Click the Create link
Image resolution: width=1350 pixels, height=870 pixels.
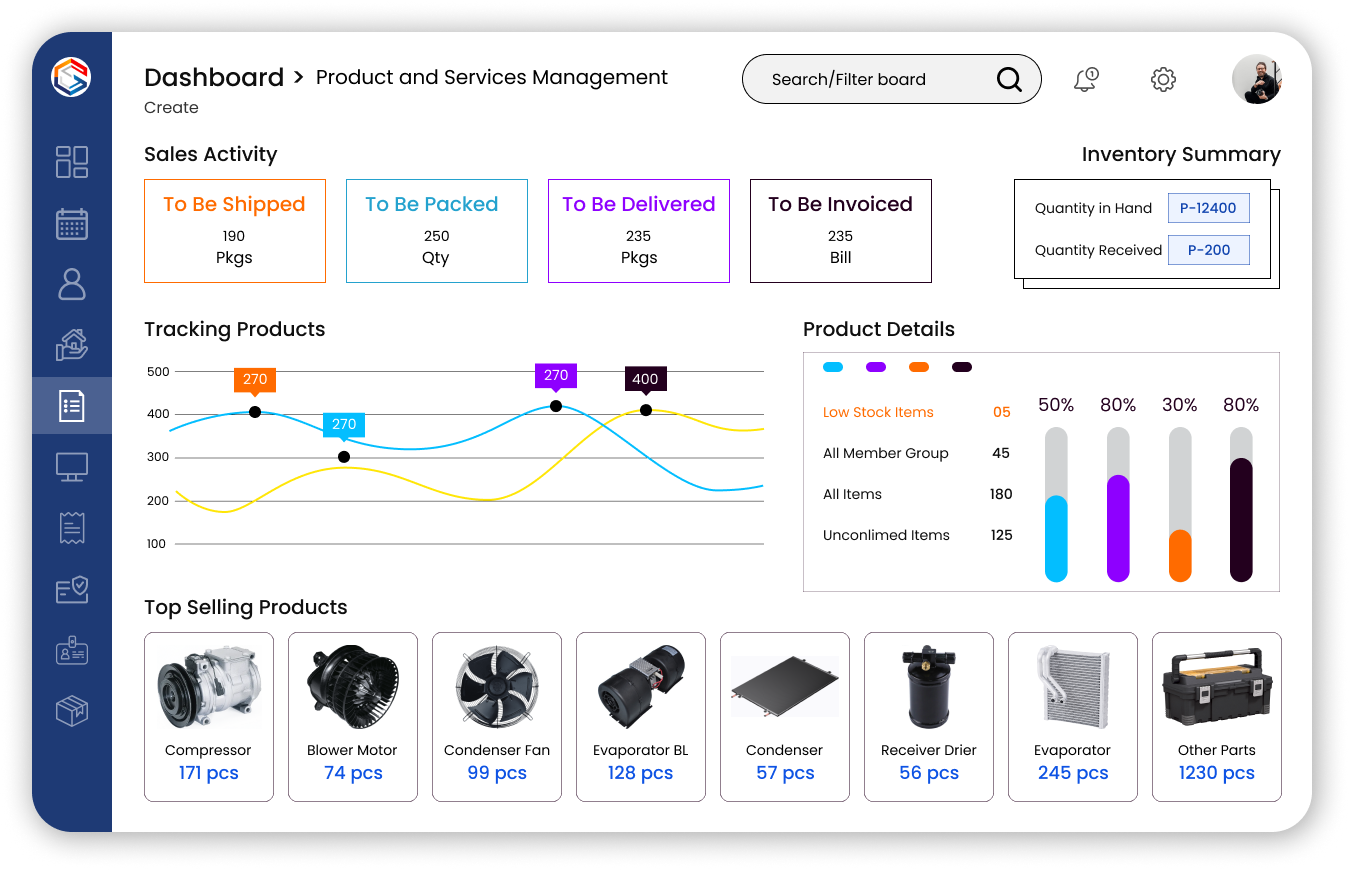pyautogui.click(x=171, y=107)
